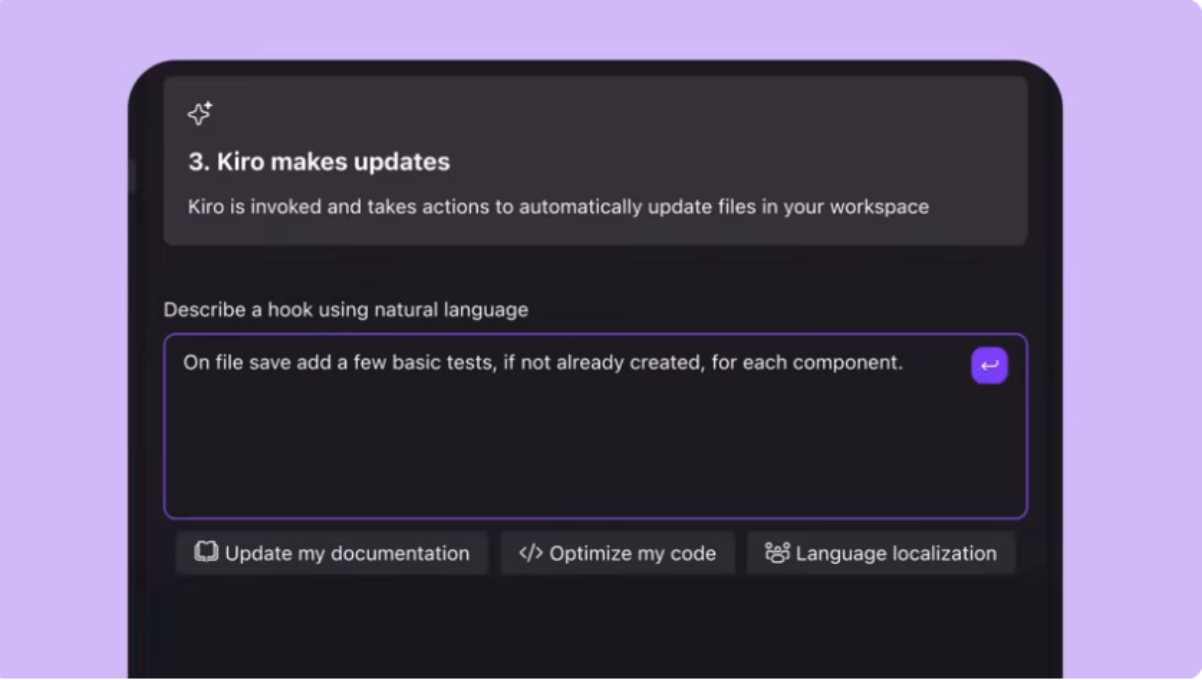Screen dimensions: 1202x680
Task: Click the sparkle icon above the heading
Action: pos(200,113)
